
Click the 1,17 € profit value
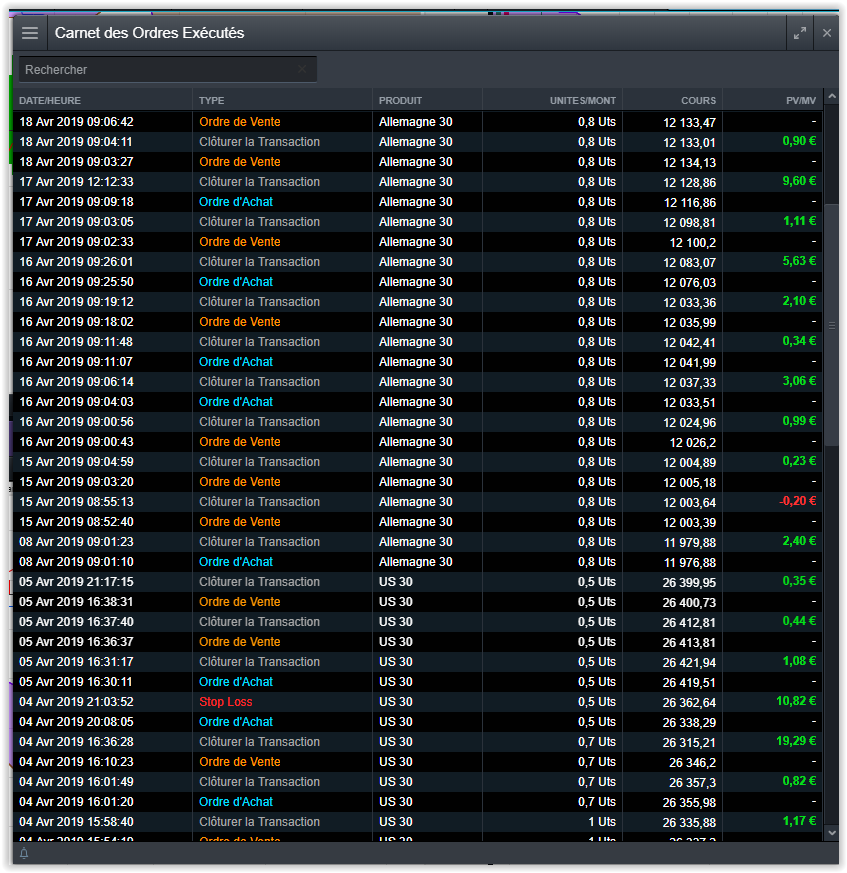pyautogui.click(x=799, y=821)
